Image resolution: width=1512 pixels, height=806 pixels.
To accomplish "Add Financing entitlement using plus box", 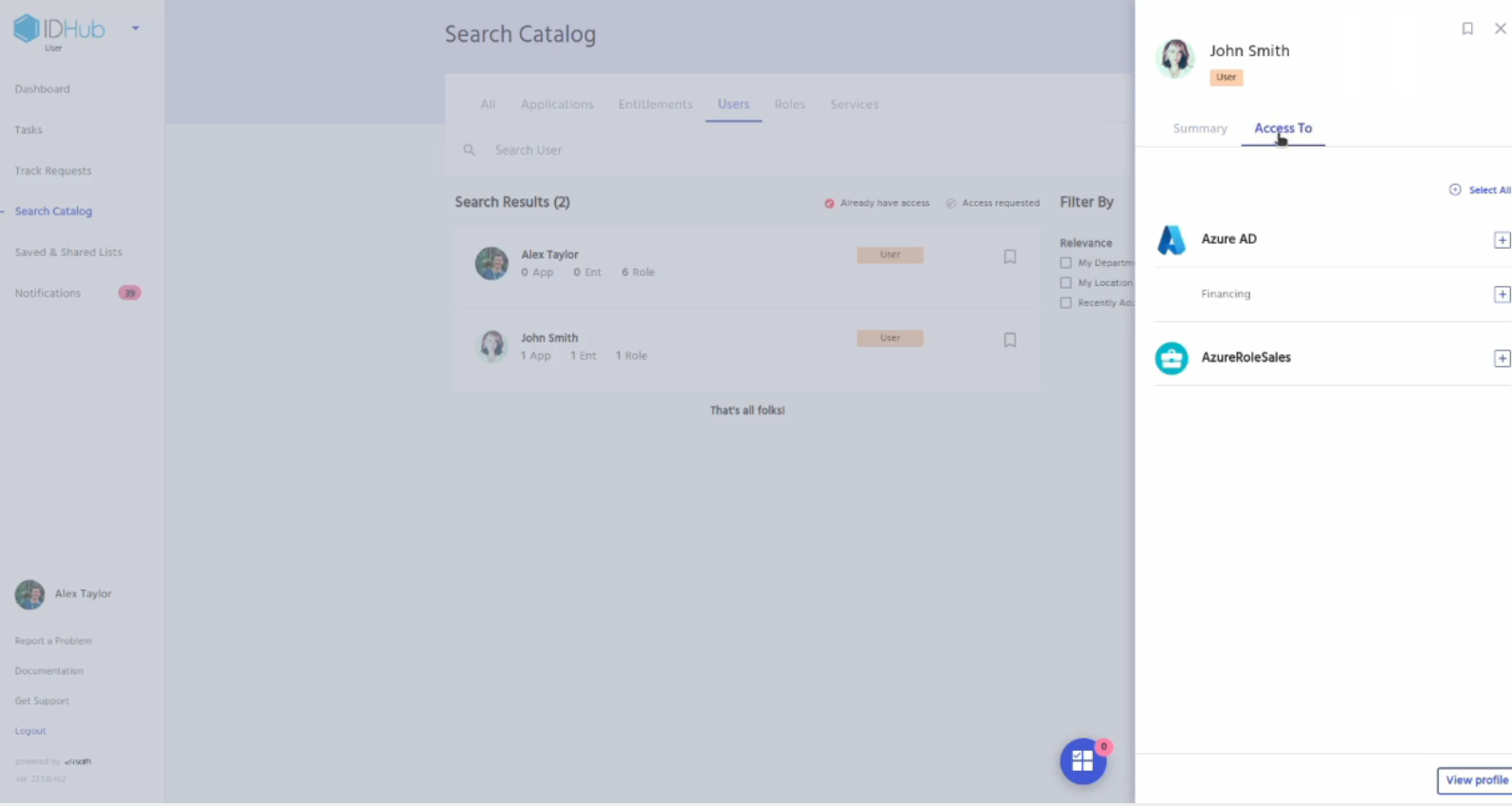I will pyautogui.click(x=1502, y=294).
